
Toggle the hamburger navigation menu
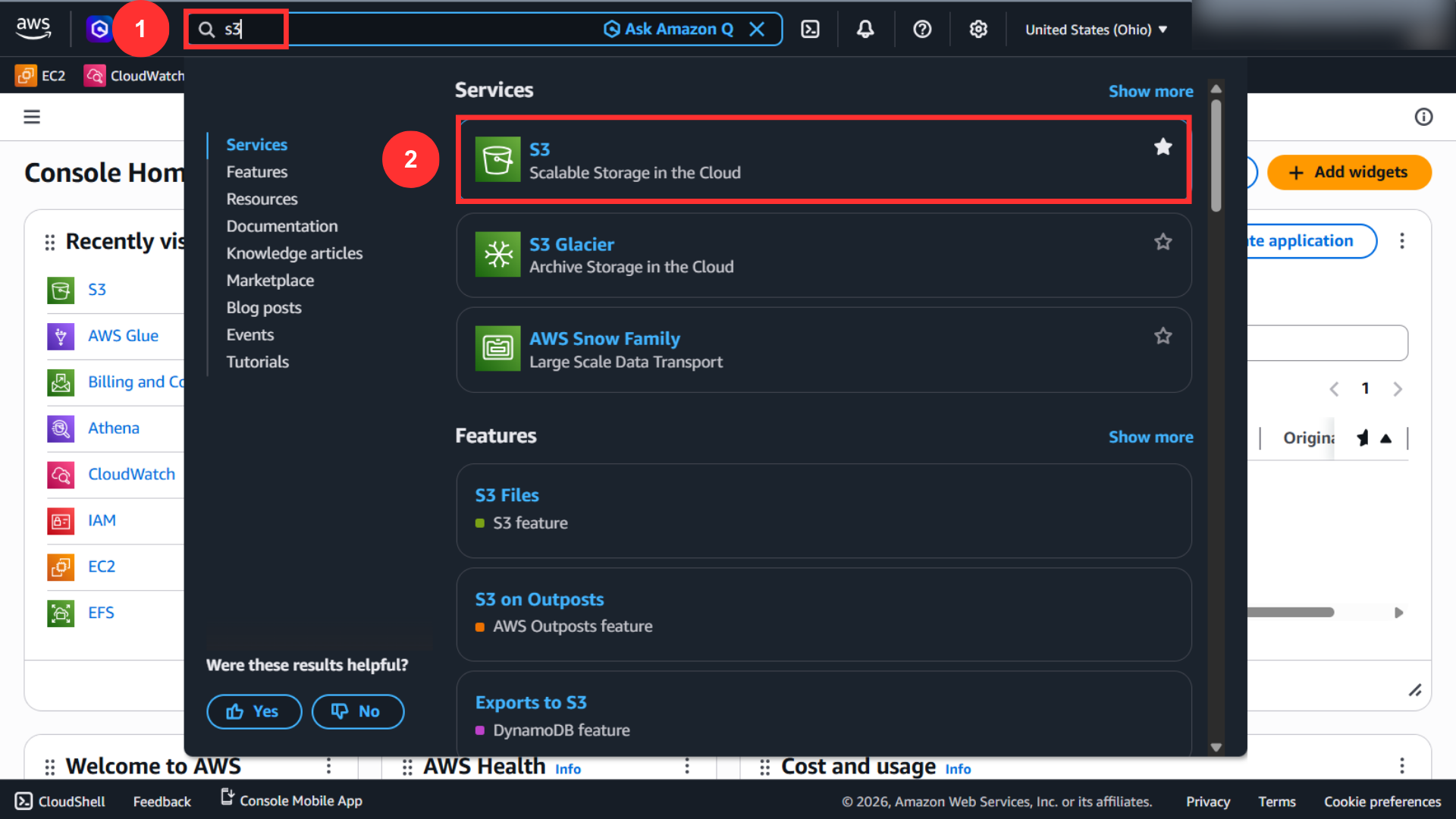point(32,117)
